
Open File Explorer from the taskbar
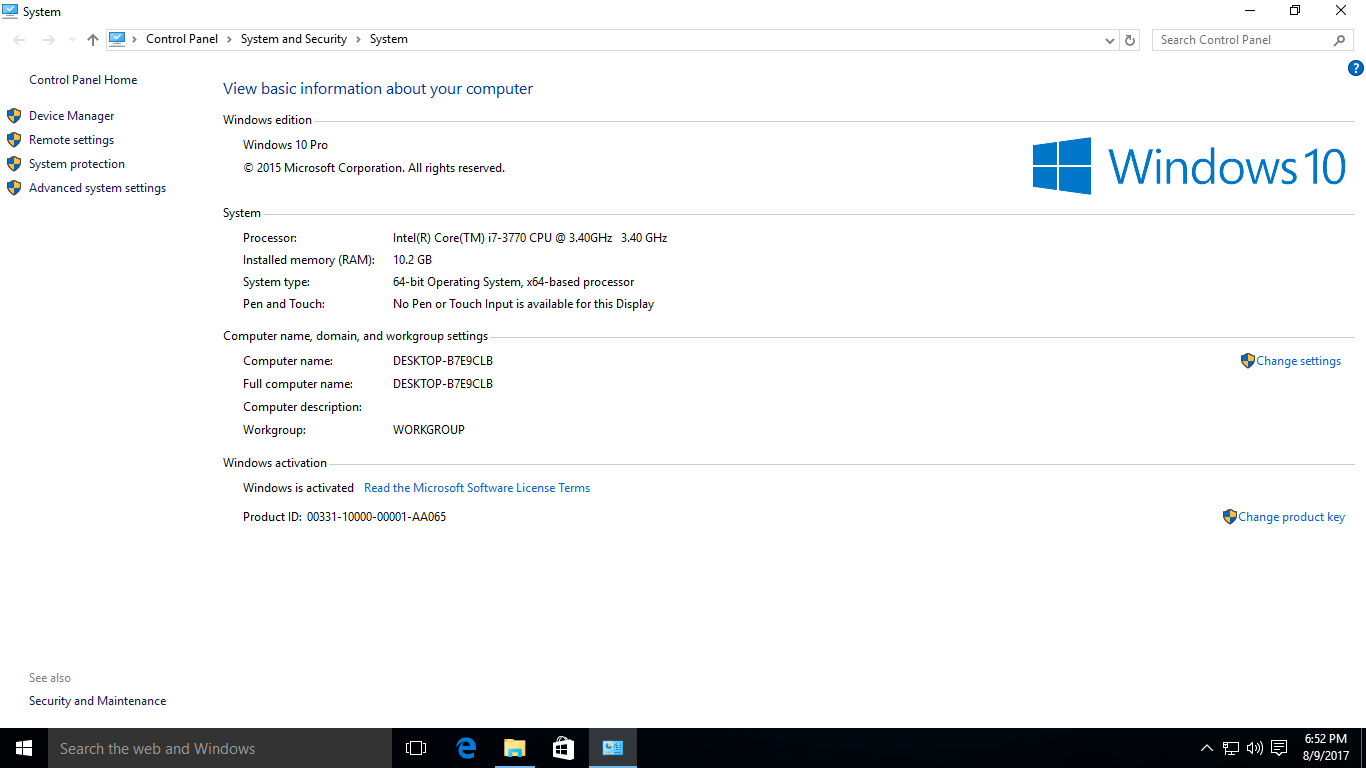[x=514, y=748]
